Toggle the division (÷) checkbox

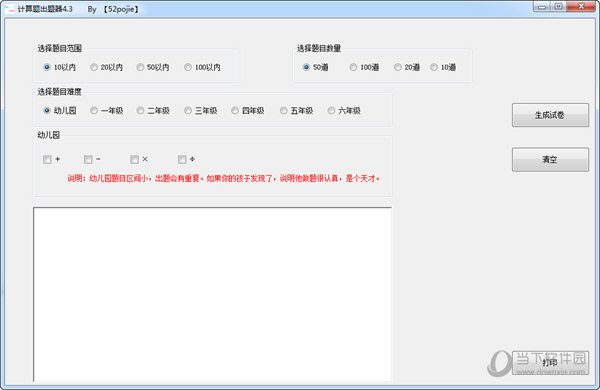tap(182, 160)
